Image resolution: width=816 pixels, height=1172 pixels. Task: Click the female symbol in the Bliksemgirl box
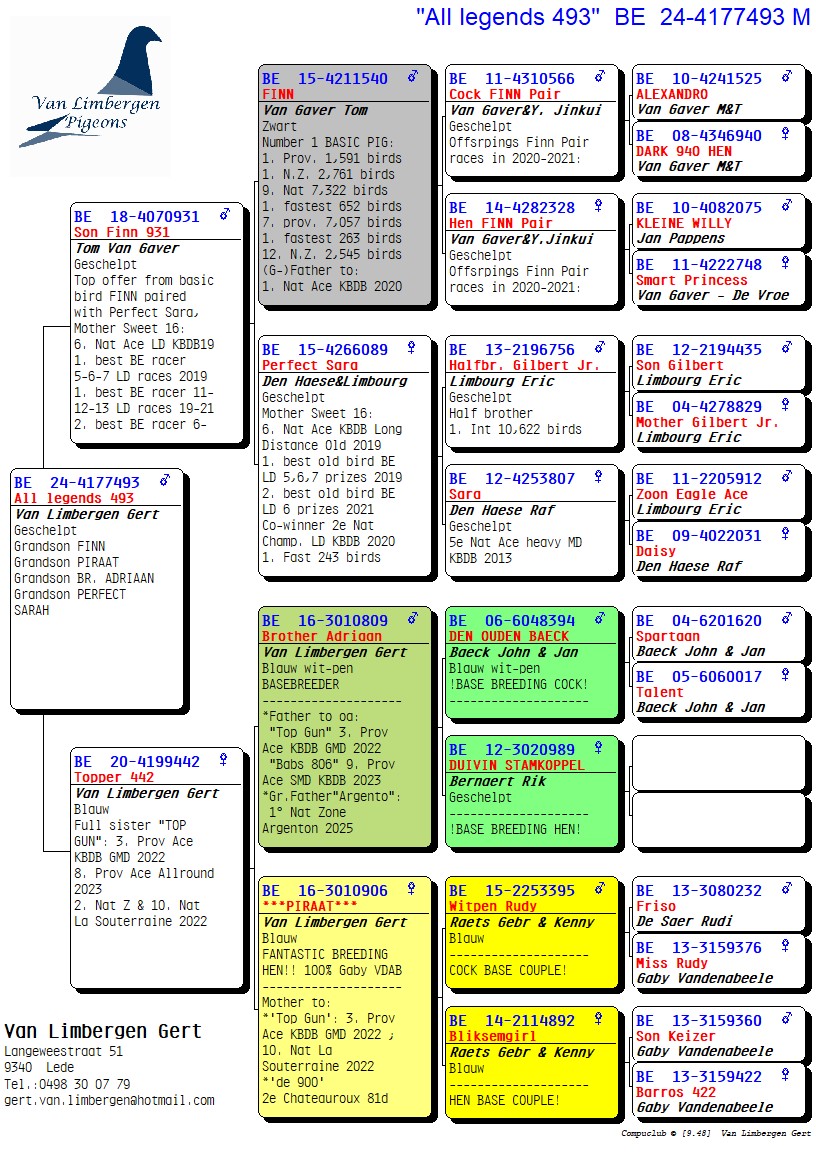(598, 1019)
